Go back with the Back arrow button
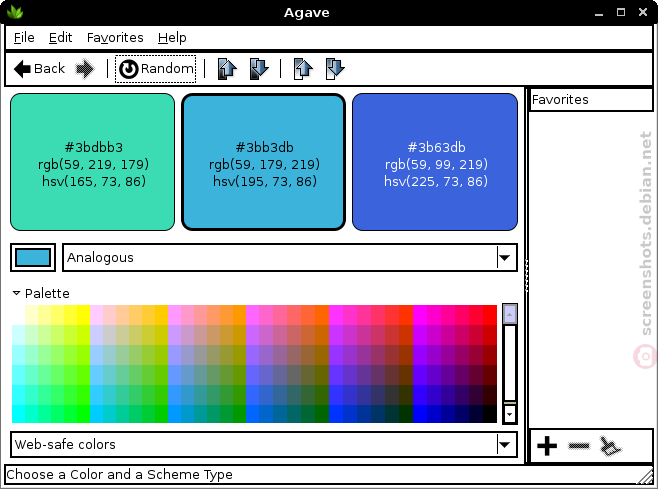 pos(39,68)
